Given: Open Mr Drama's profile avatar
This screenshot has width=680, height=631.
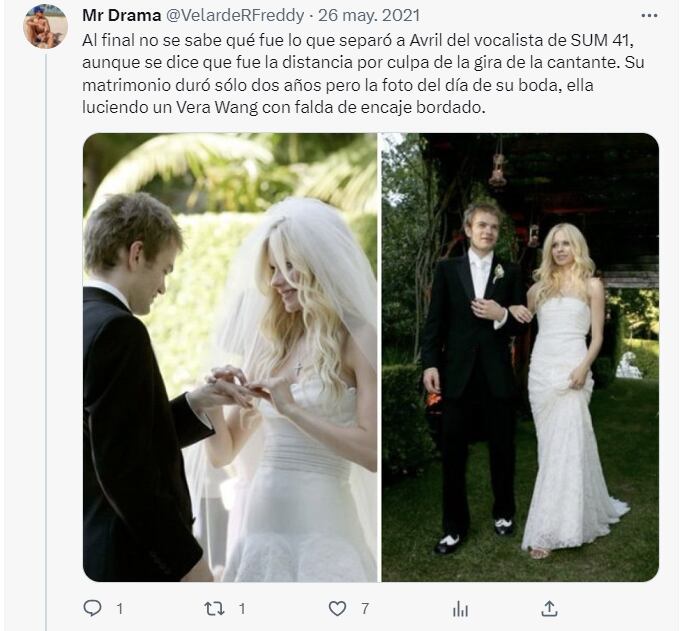Looking at the screenshot, I should 45,26.
